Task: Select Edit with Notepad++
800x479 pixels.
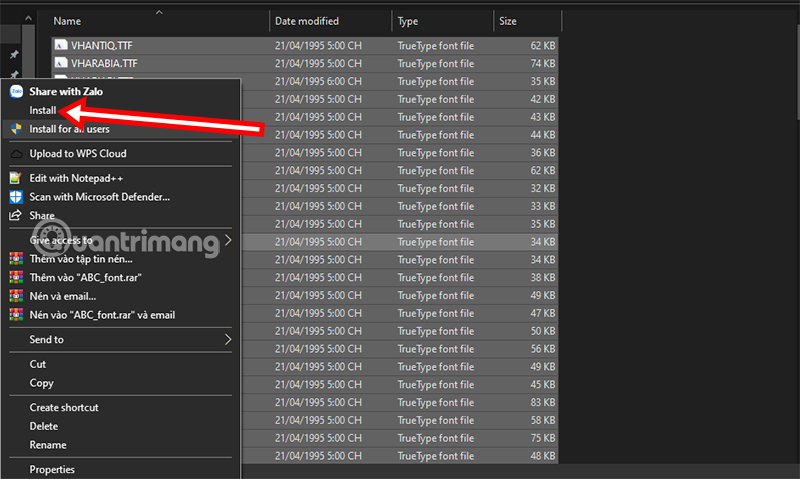Action: coord(76,178)
